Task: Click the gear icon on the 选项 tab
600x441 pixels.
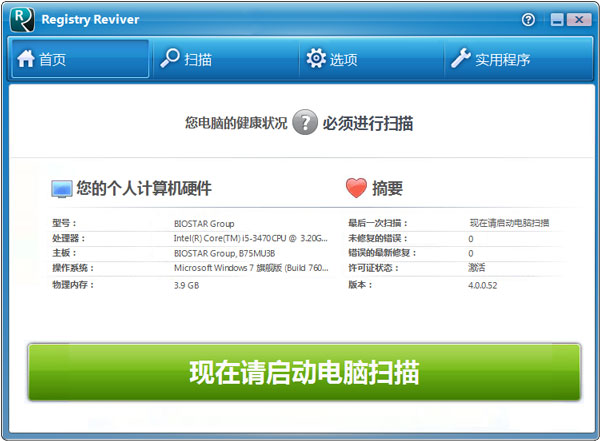Action: tap(316, 59)
